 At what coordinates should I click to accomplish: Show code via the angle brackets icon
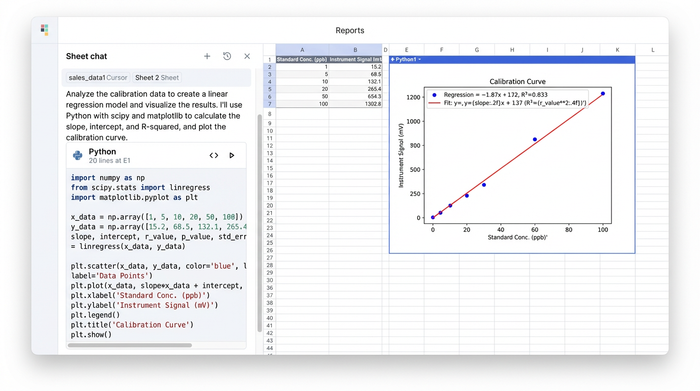click(214, 155)
